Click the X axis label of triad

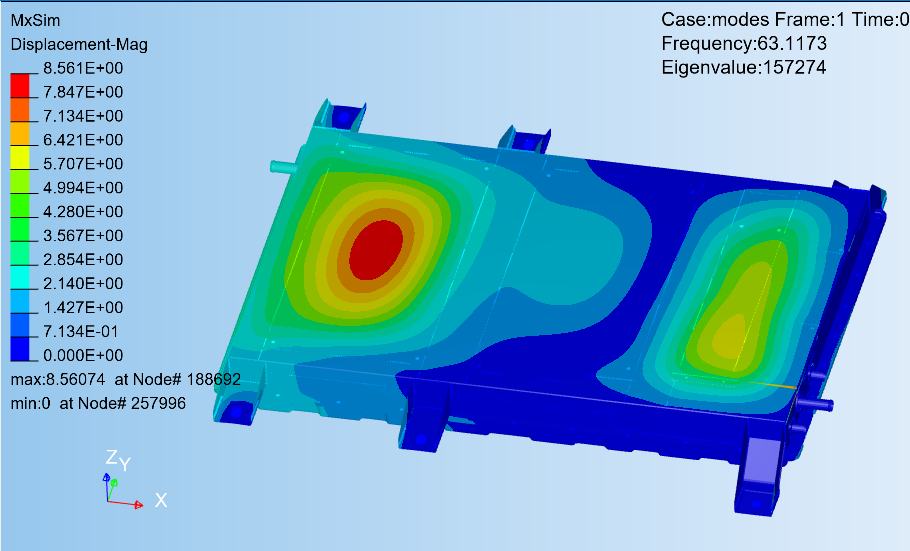click(161, 500)
